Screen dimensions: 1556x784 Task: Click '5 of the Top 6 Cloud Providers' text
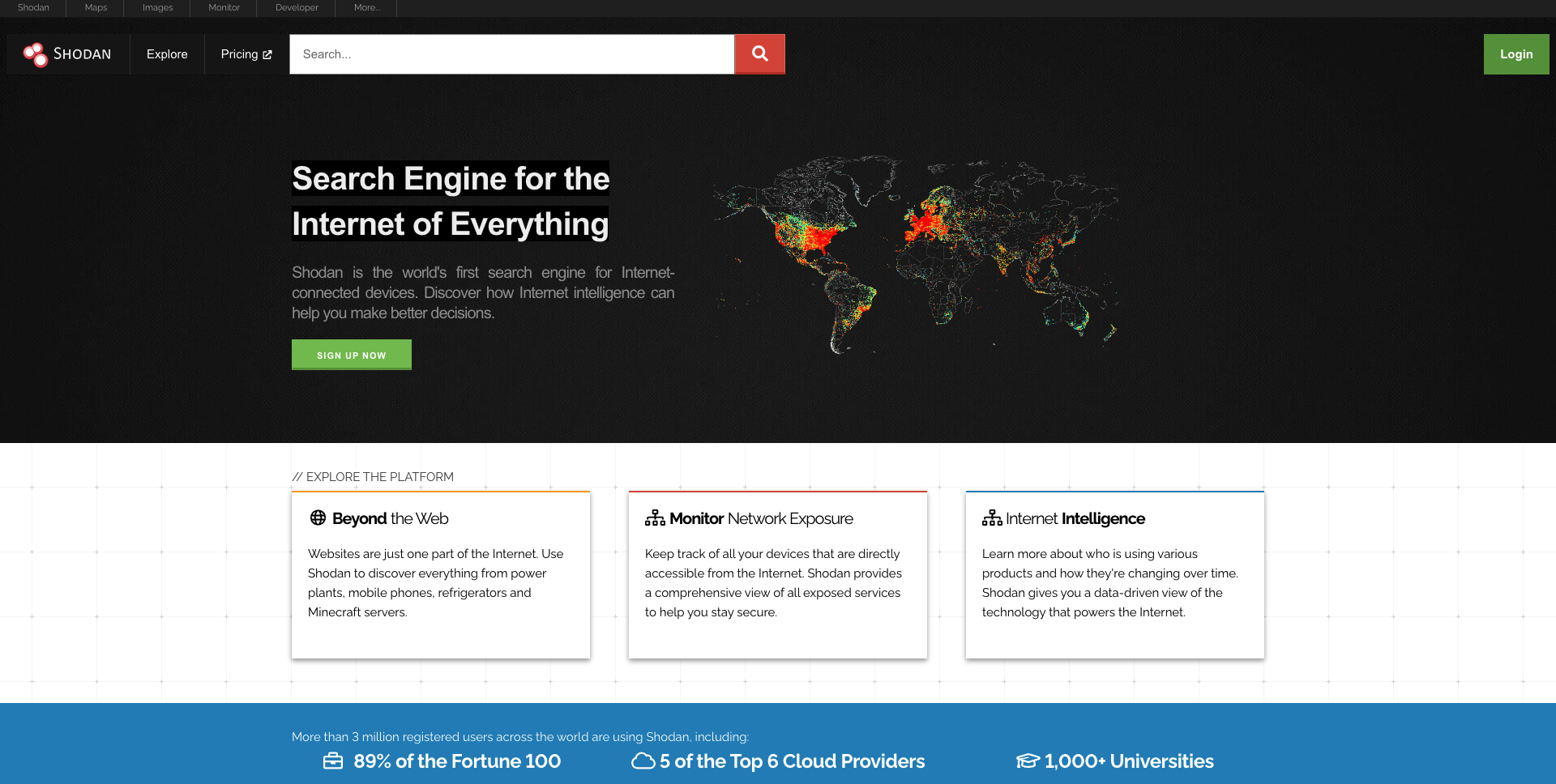click(x=792, y=761)
